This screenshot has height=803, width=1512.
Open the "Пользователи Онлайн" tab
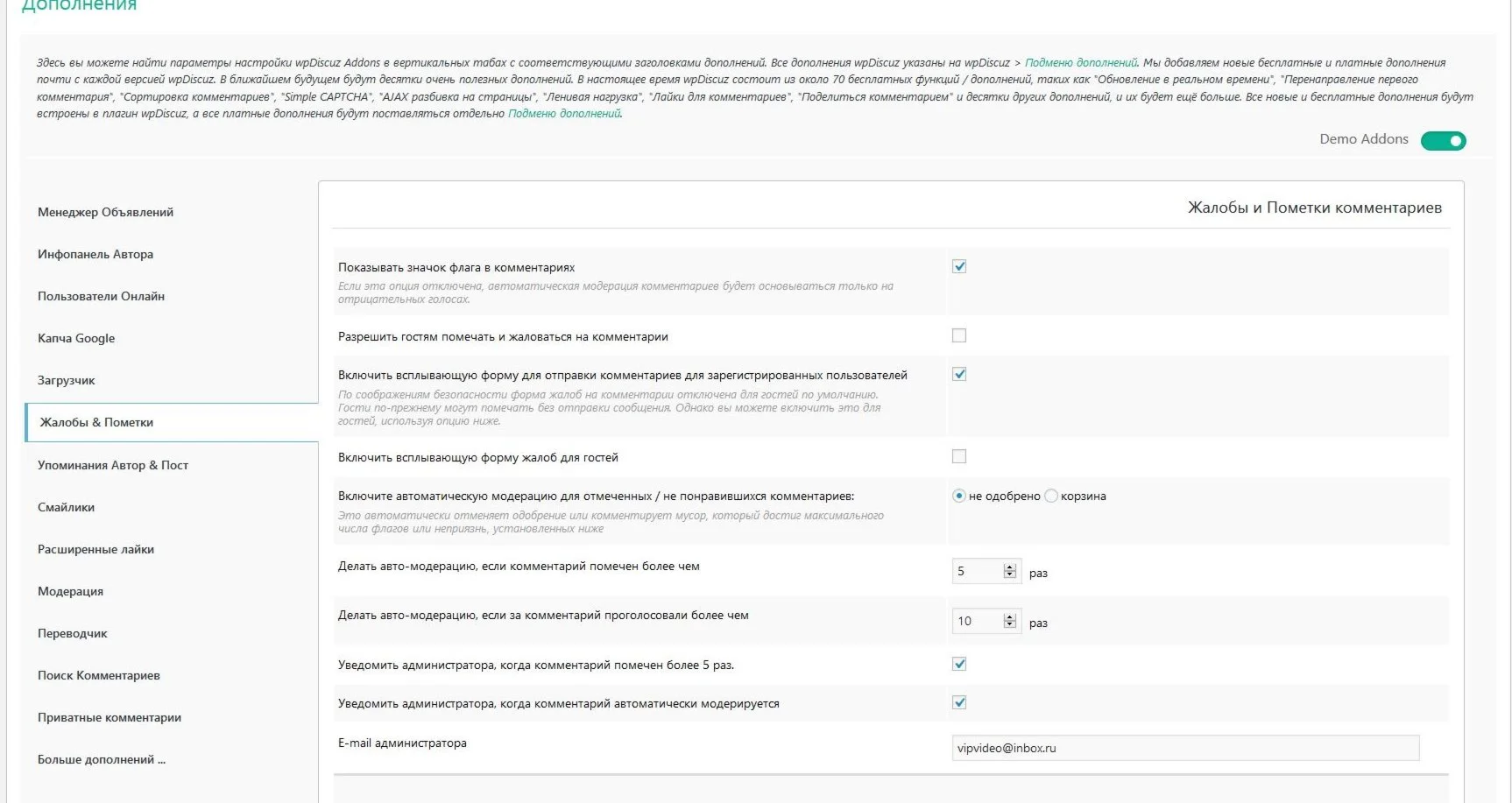(101, 296)
